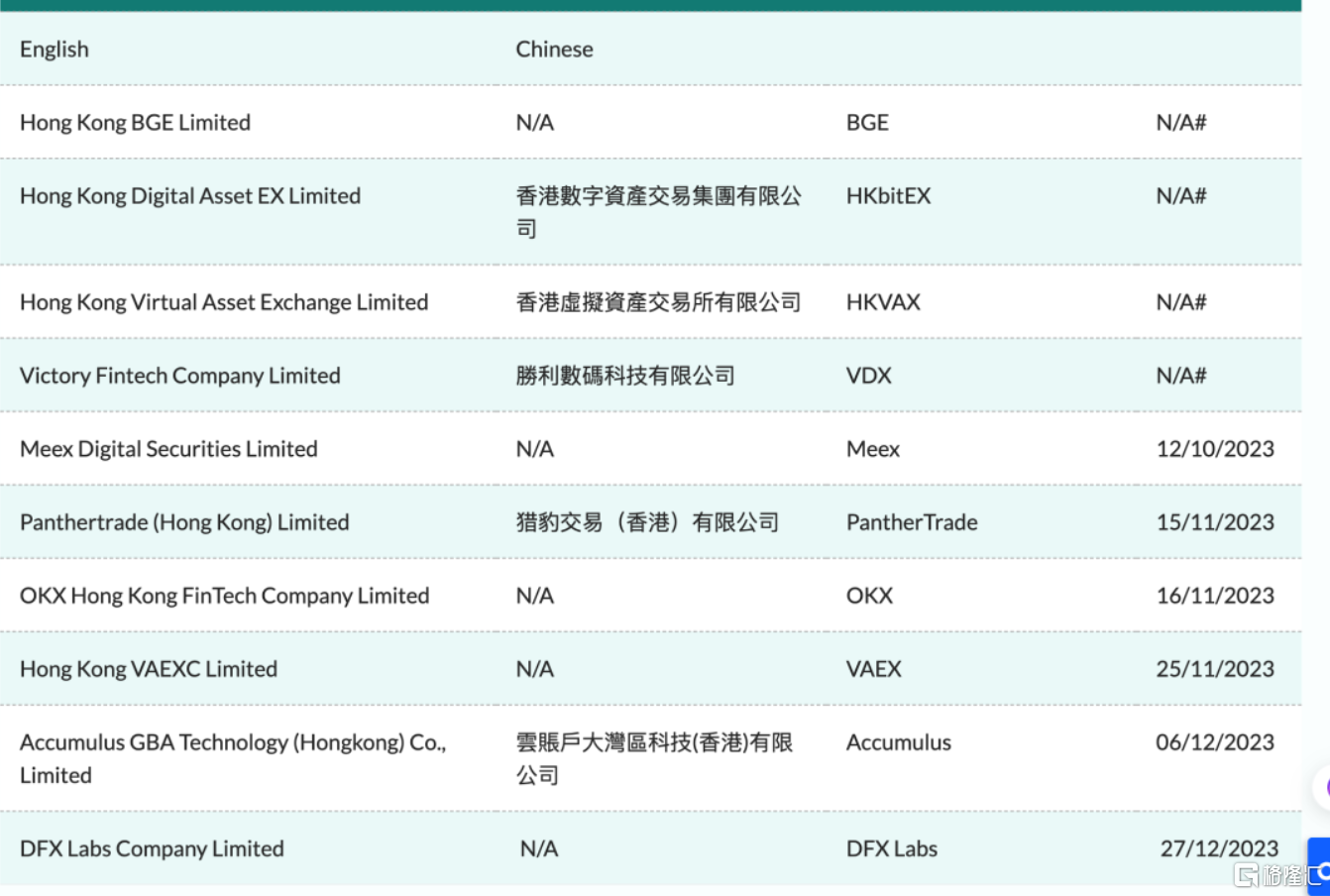Select DFX Labs Company Limited
The image size is (1330, 896).
pos(152,849)
